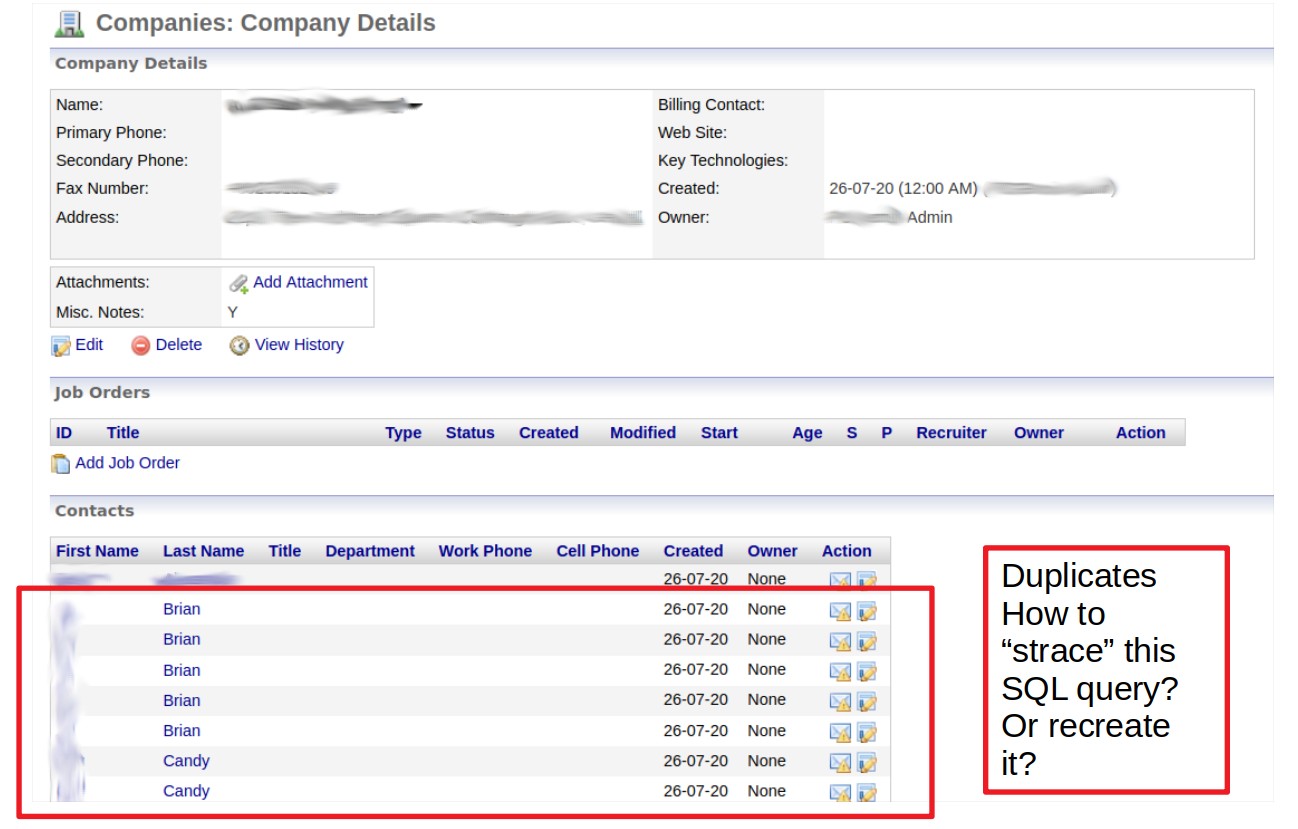This screenshot has width=1298, height=829.
Task: Click edit icon in the last Brian row
Action: 866,732
